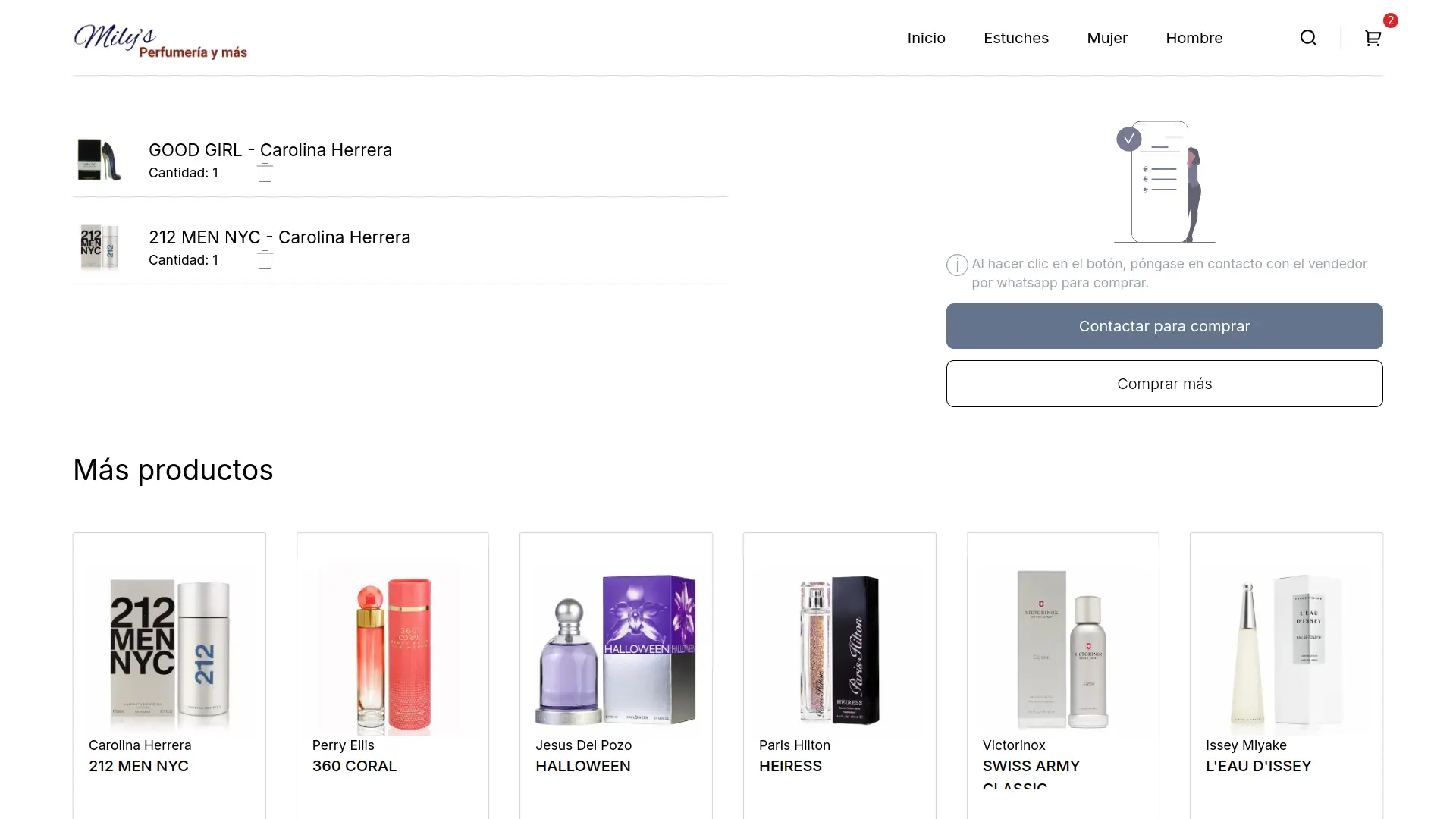Open the shopping cart icon showing 2 items

pos(1373,38)
